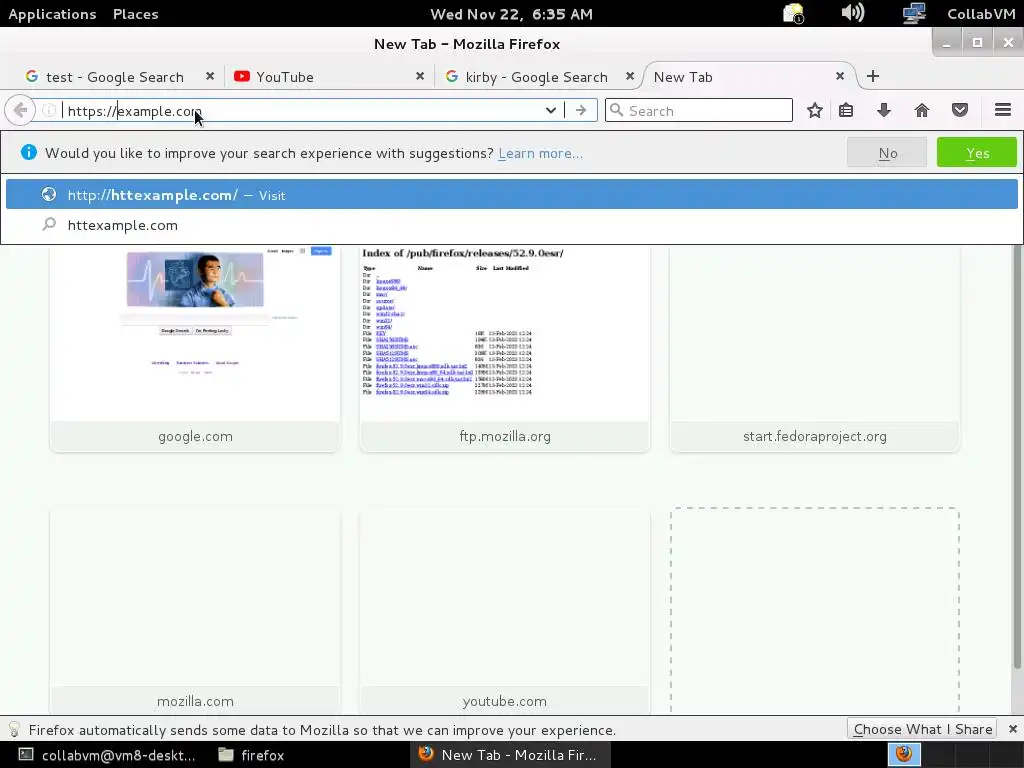Click magnifier icon beside httexample.com
The image size is (1024, 768).
pyautogui.click(x=49, y=225)
